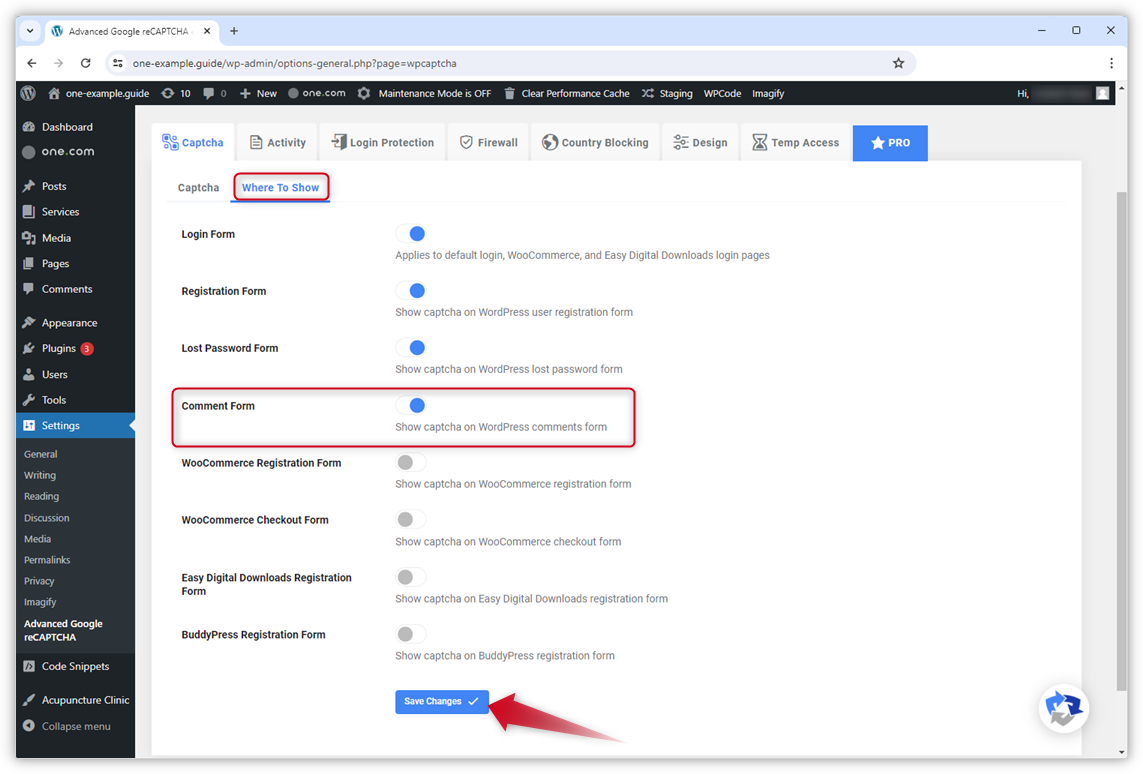Click the browser address bar

pos(500,63)
